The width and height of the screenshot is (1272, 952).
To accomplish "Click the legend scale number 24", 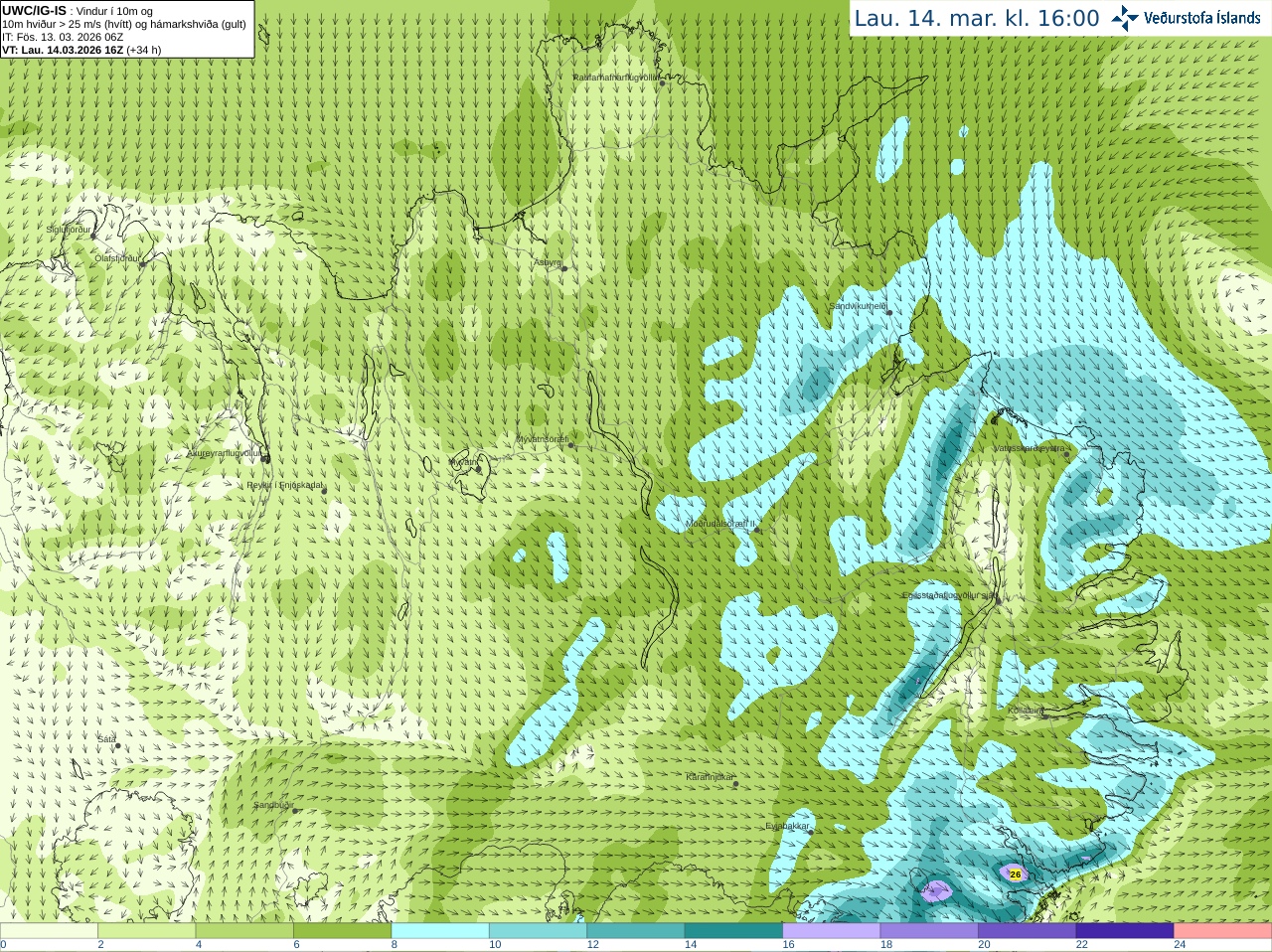I will (x=1180, y=945).
